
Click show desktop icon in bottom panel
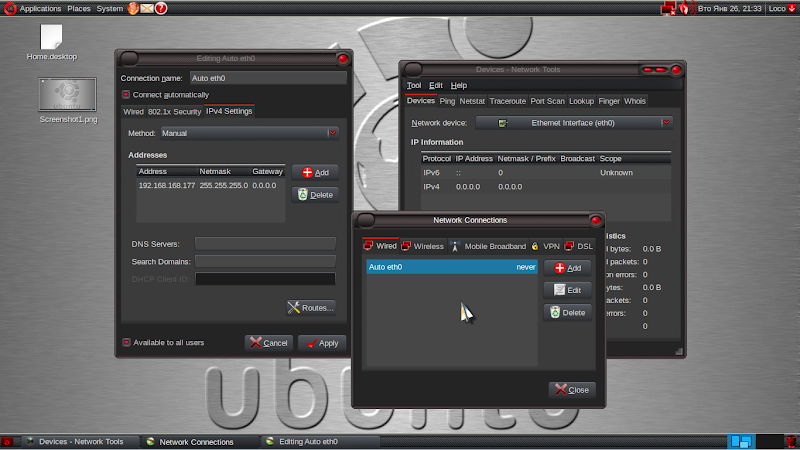coord(7,442)
